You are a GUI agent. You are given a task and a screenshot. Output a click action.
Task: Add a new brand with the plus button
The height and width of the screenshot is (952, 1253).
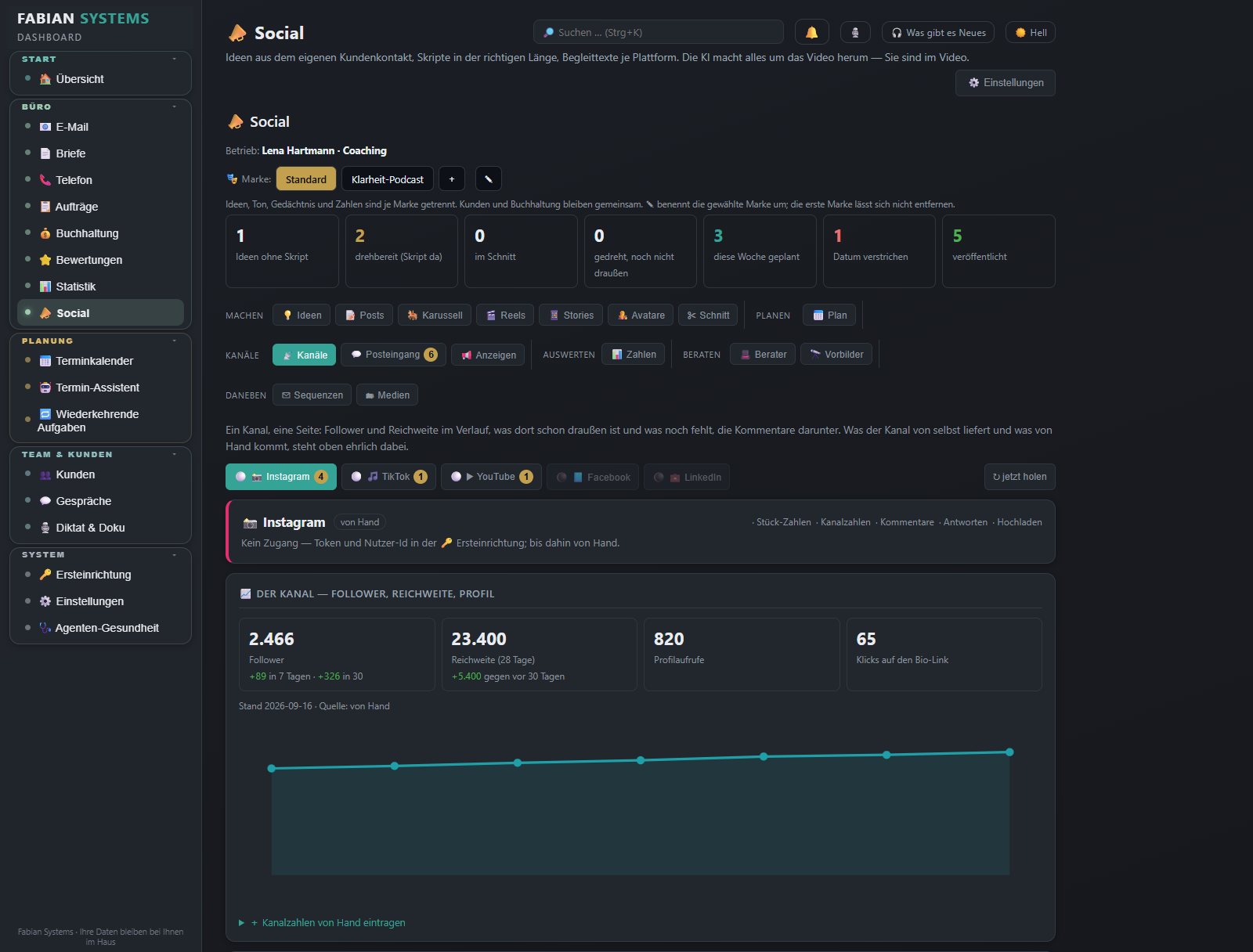click(451, 178)
